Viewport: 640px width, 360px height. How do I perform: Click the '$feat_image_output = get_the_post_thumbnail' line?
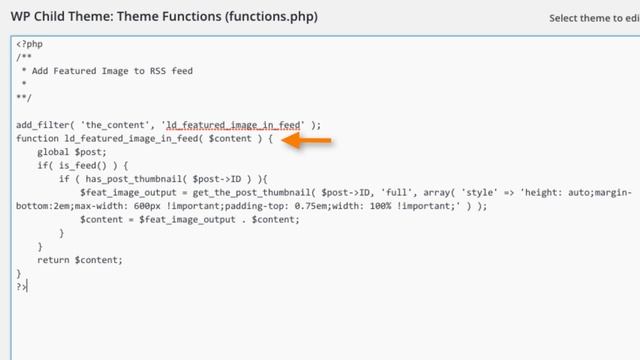click(x=356, y=193)
